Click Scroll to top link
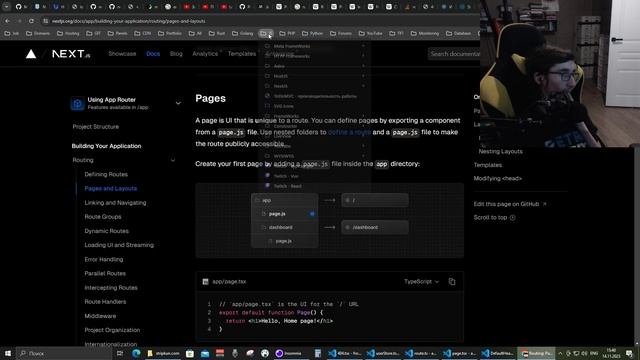 (494, 218)
